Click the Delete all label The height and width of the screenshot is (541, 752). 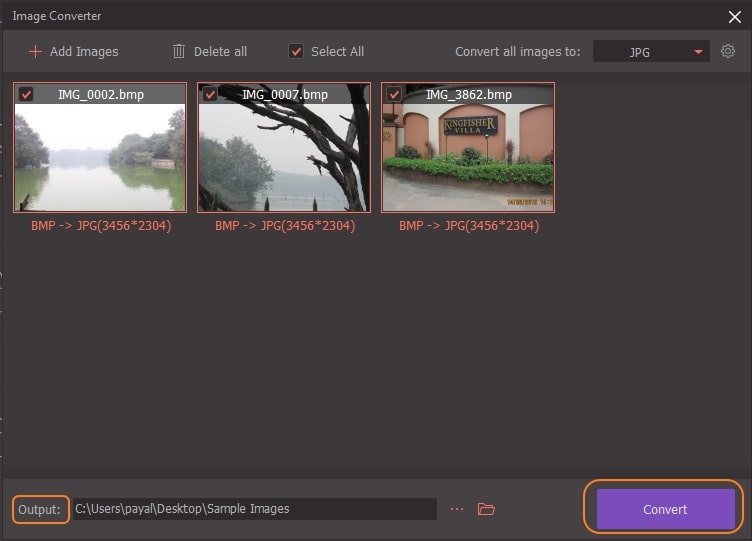point(221,51)
